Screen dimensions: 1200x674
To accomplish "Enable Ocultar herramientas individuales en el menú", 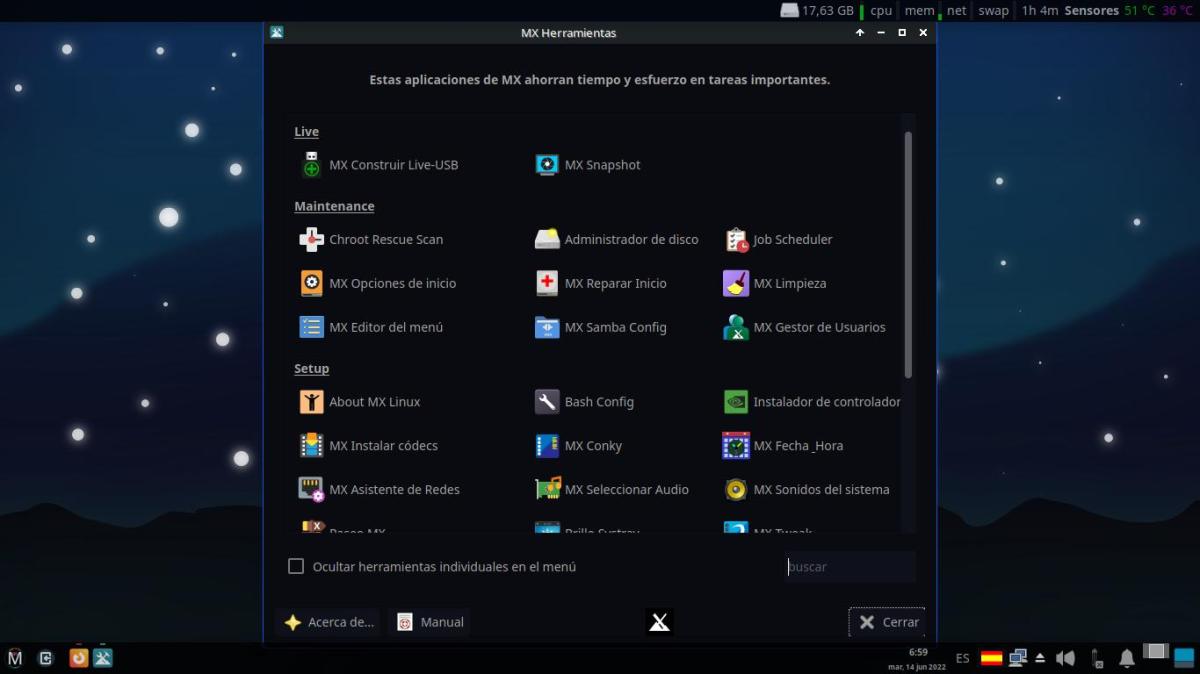I will tap(296, 567).
